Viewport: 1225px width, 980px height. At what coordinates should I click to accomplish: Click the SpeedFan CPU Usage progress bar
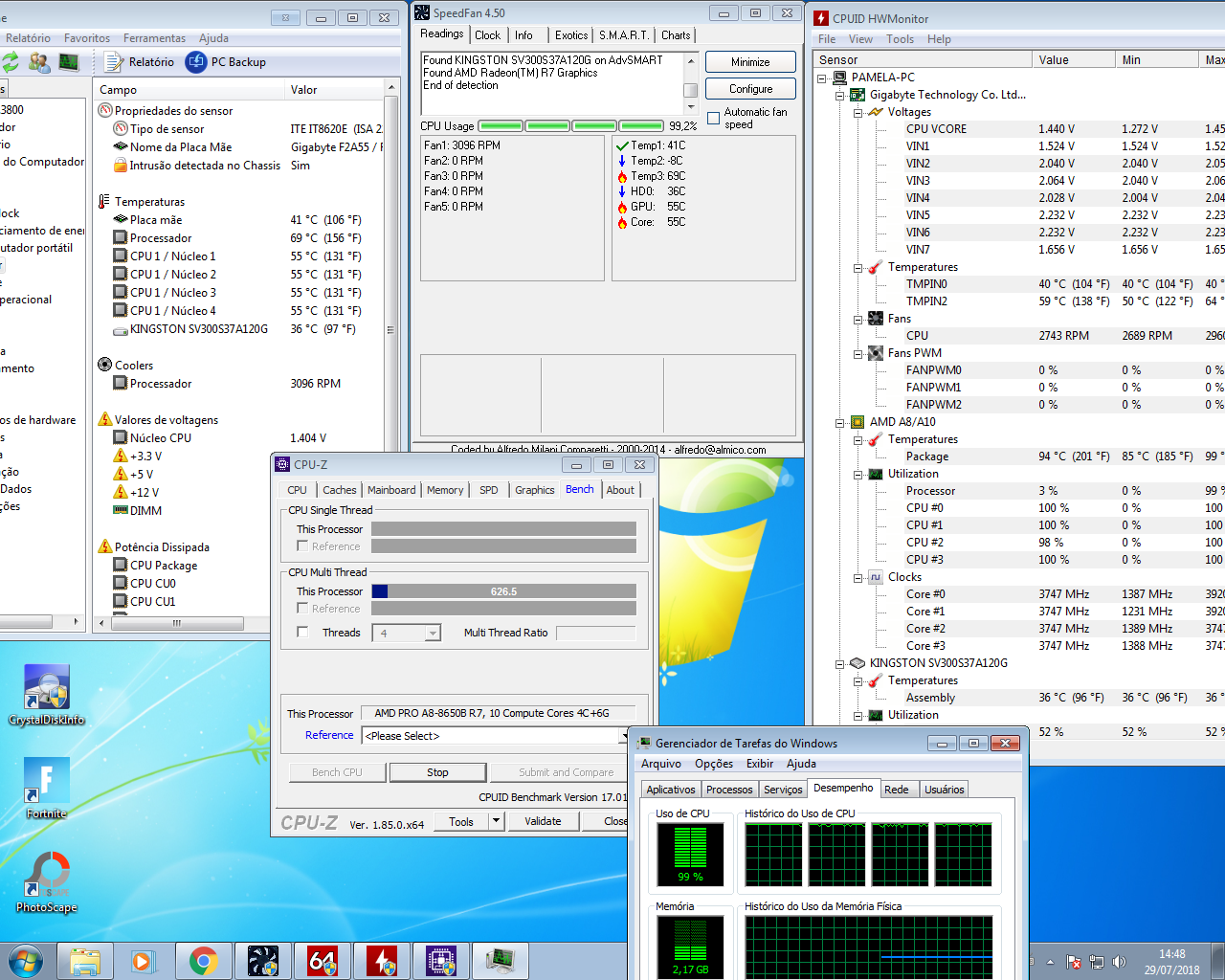click(x=570, y=125)
